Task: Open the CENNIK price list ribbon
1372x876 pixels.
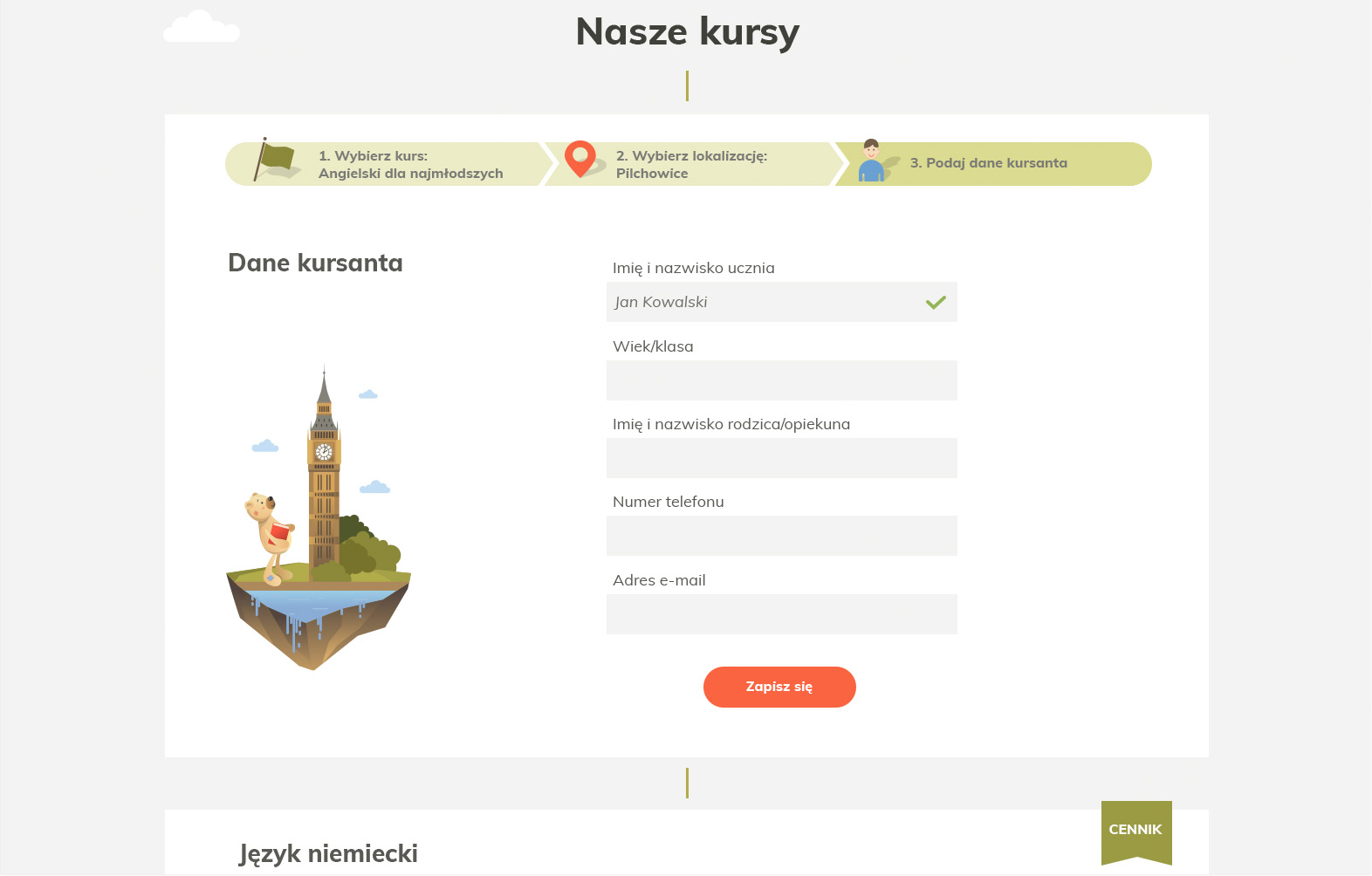Action: tap(1135, 830)
